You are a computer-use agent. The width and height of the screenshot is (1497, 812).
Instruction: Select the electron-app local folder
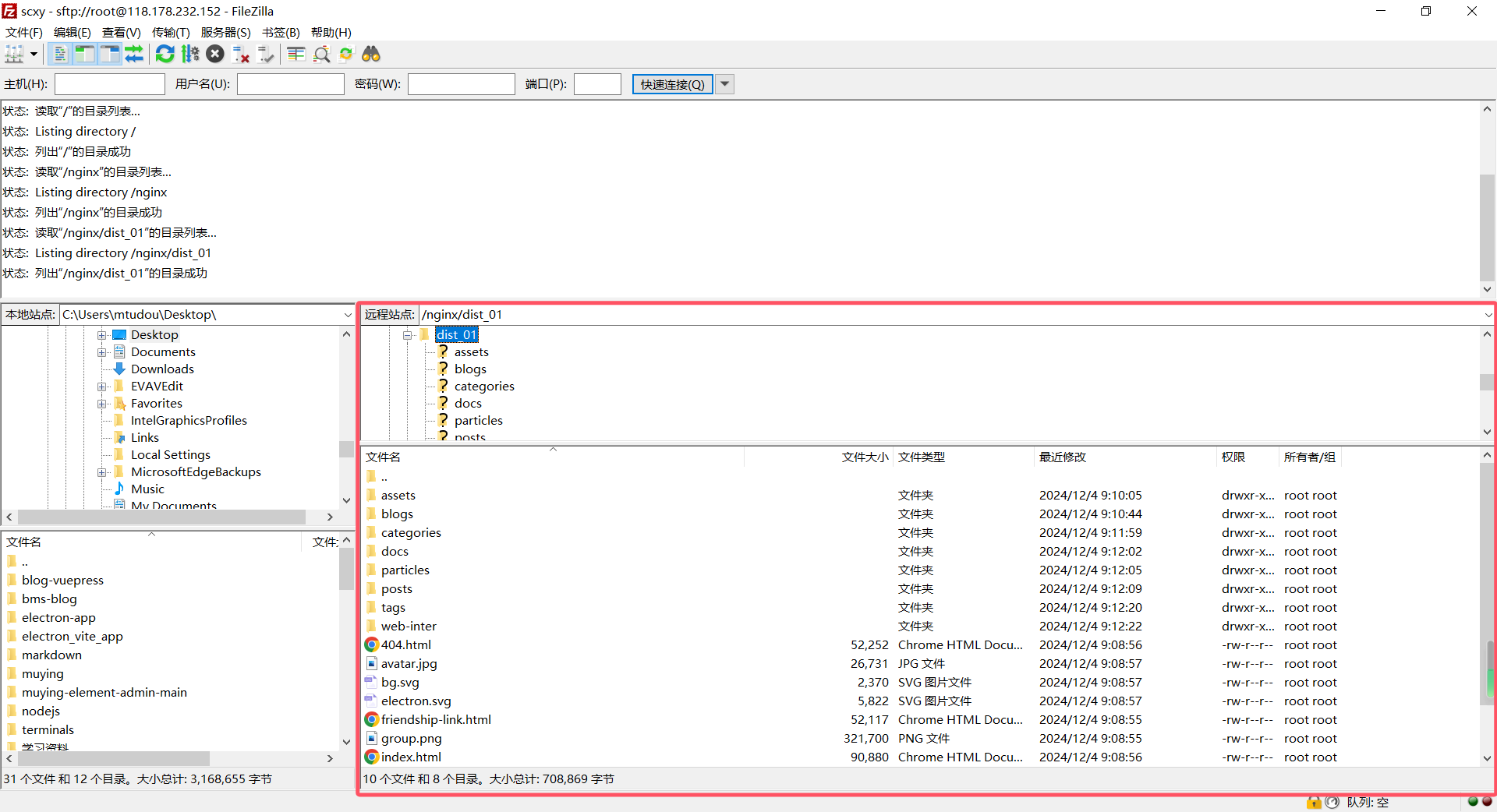(x=58, y=617)
